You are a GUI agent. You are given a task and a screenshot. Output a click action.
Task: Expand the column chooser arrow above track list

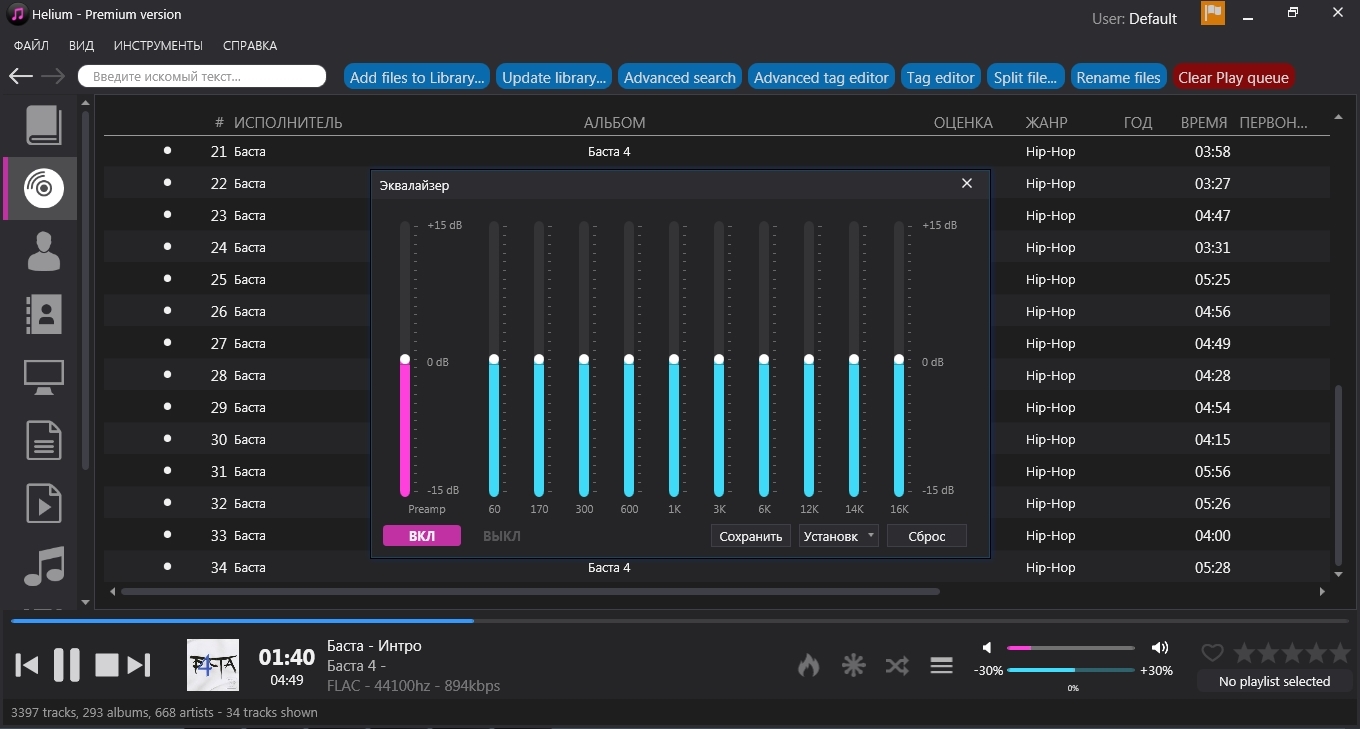coord(1338,118)
